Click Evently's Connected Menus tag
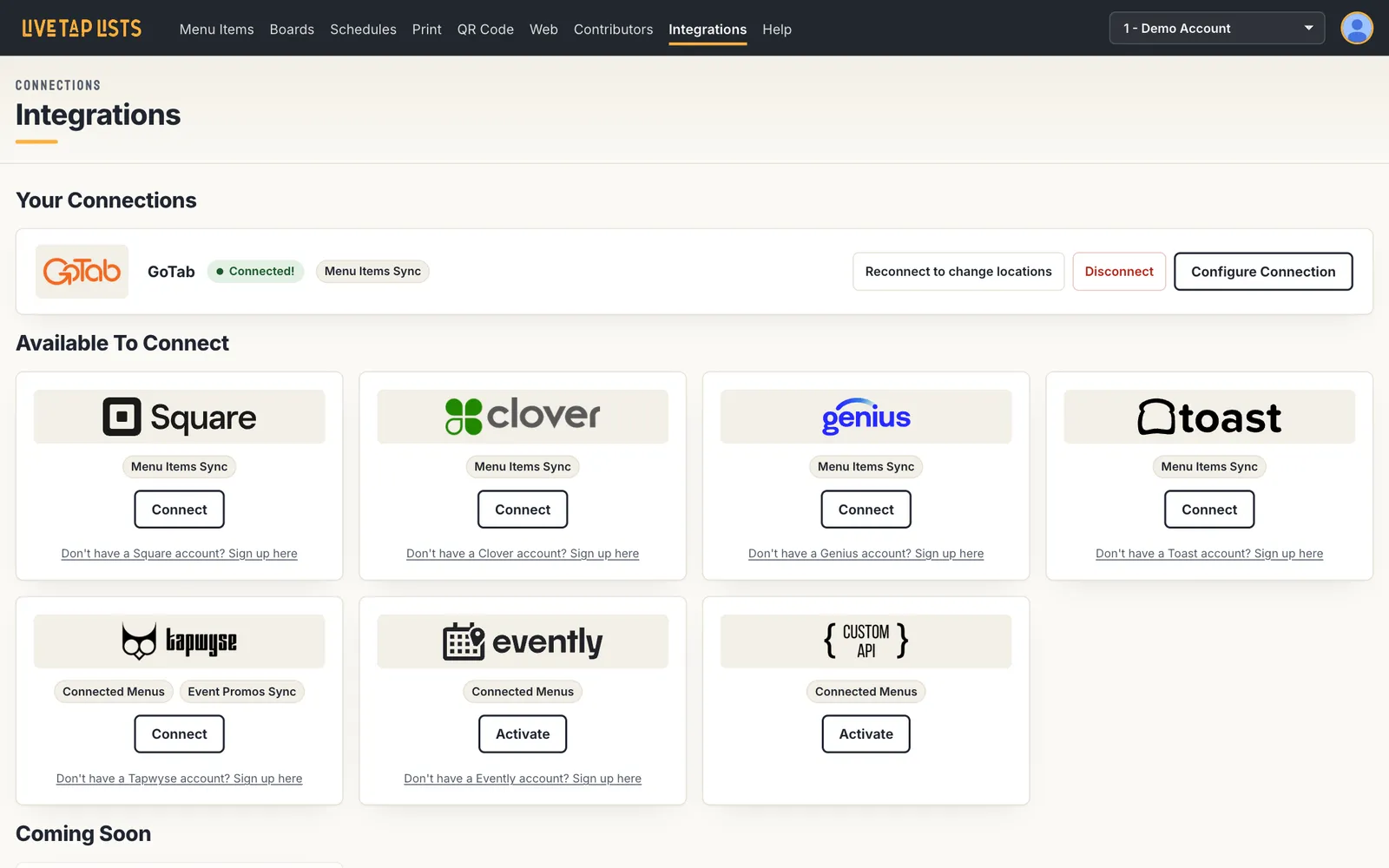Viewport: 1389px width, 868px height. coord(523,692)
